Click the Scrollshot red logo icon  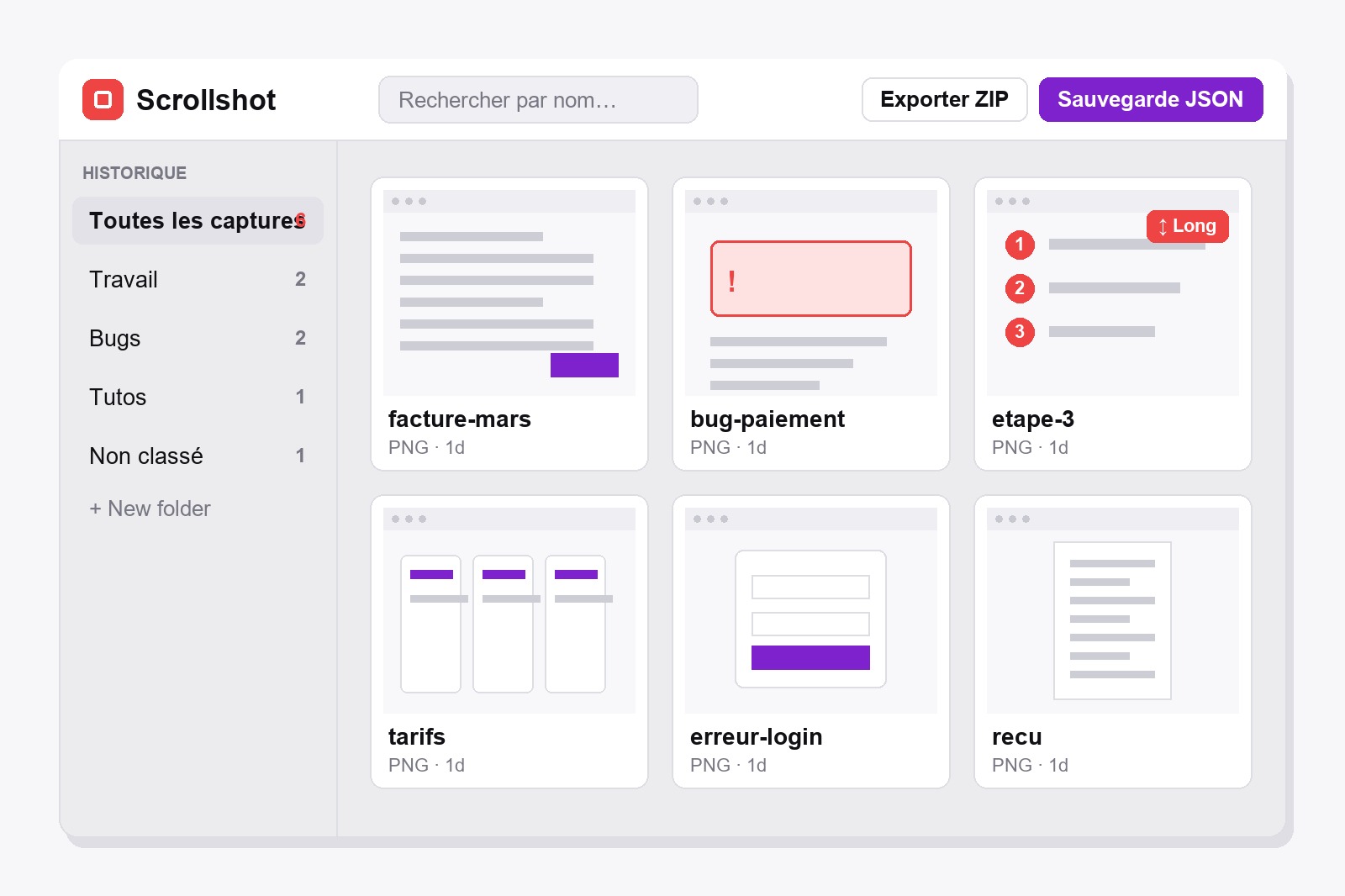coord(103,100)
